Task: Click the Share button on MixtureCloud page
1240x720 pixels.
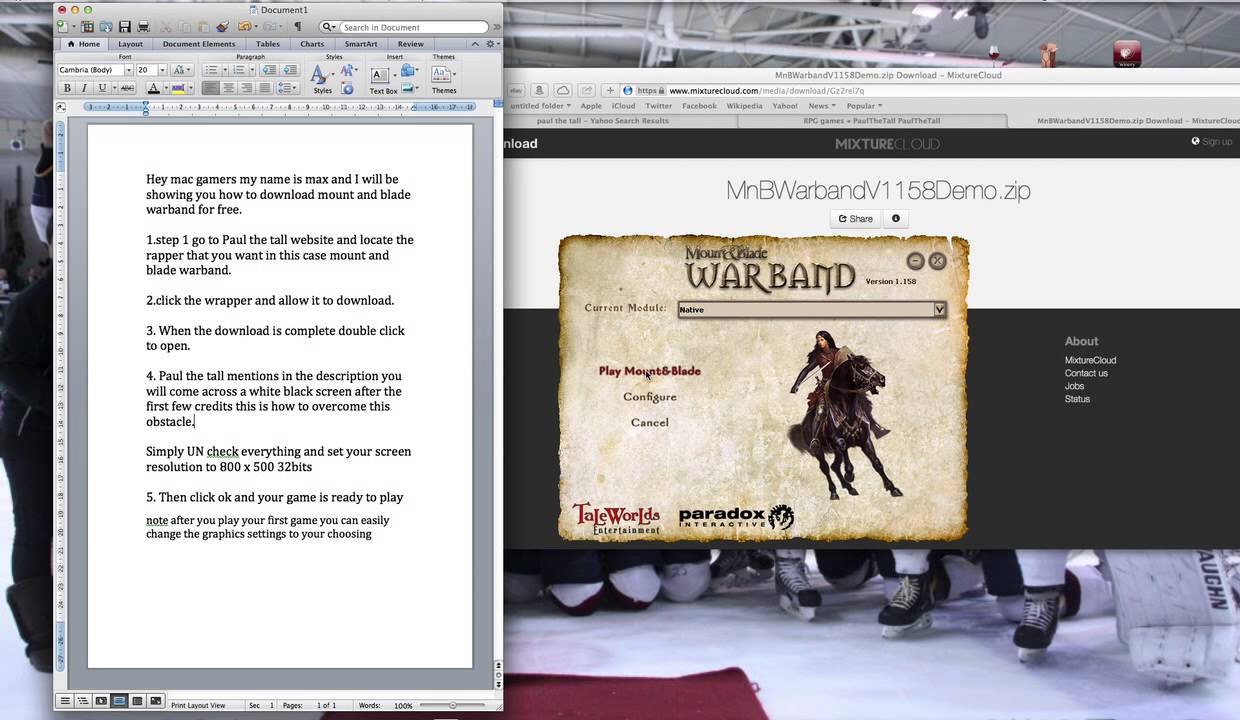Action: click(856, 219)
